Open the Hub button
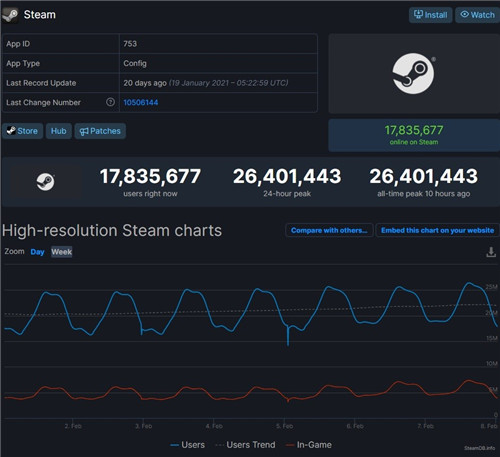 pos(59,131)
